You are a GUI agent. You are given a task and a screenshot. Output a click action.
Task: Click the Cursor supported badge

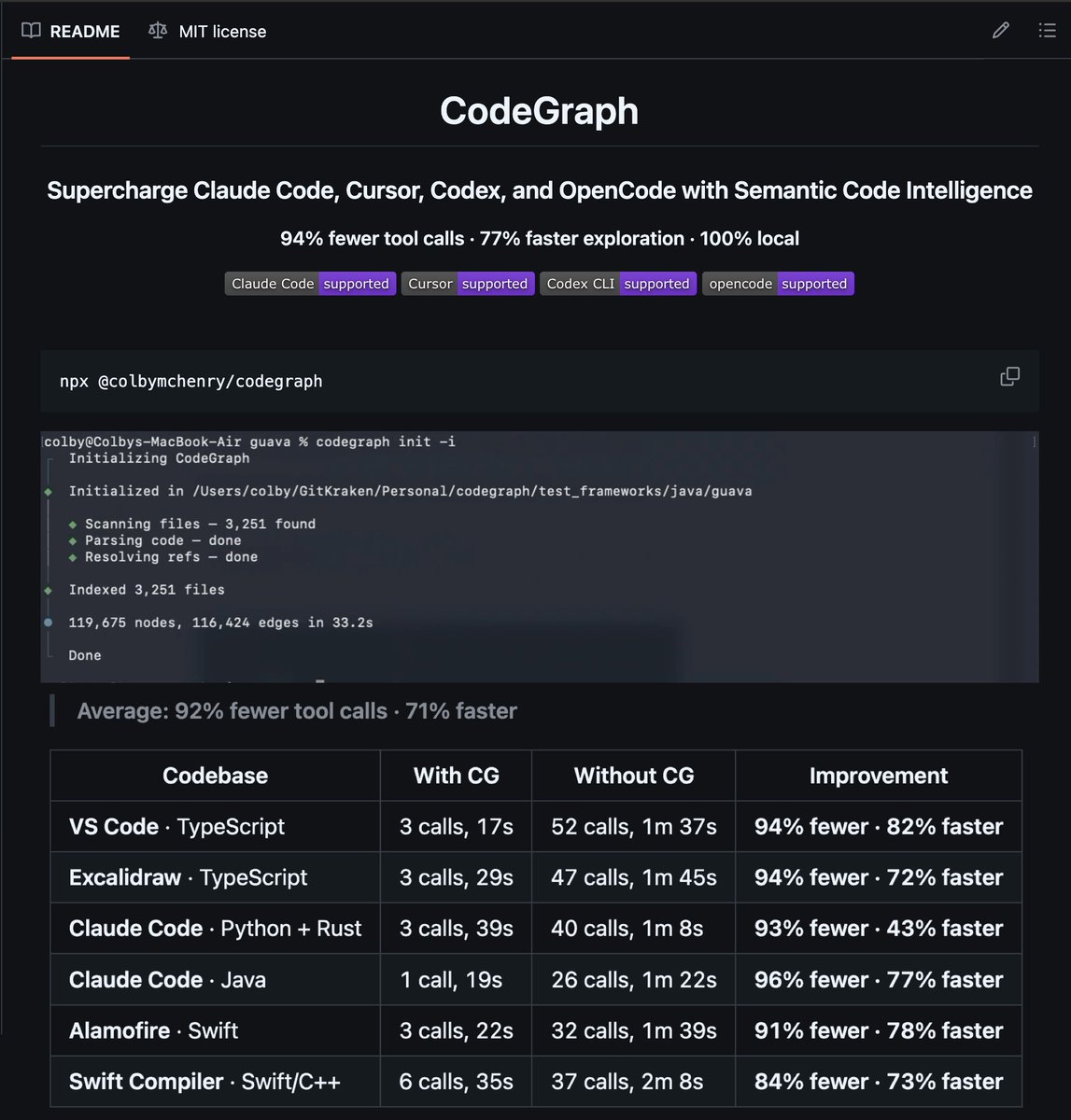point(468,284)
